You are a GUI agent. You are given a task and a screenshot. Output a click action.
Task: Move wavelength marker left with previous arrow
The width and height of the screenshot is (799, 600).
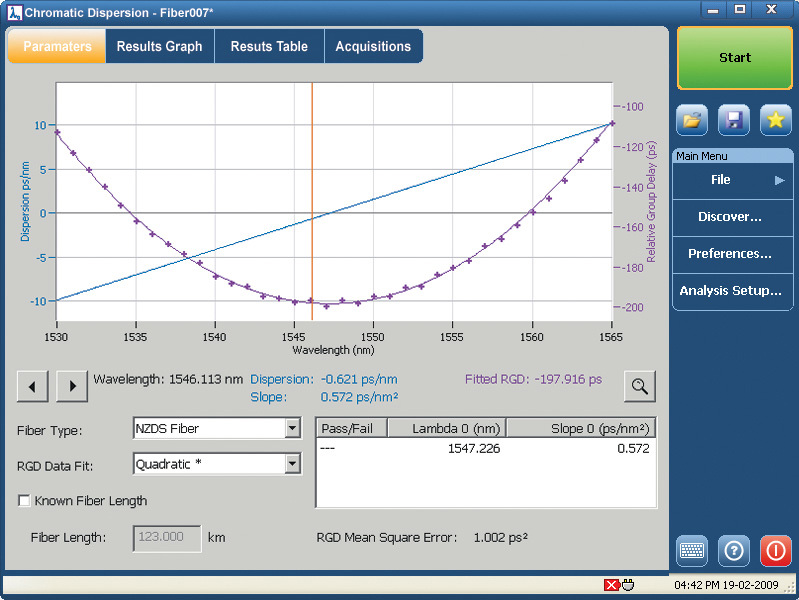pos(33,386)
